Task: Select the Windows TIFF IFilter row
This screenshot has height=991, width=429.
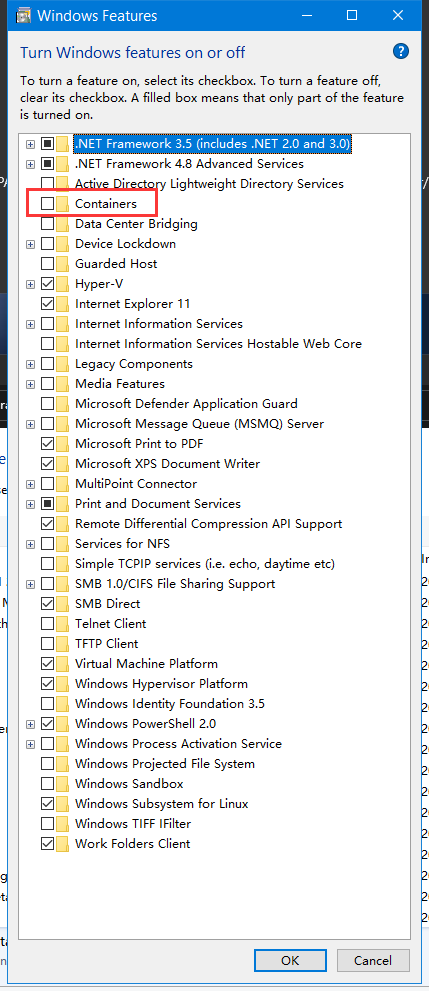Action: pos(133,824)
